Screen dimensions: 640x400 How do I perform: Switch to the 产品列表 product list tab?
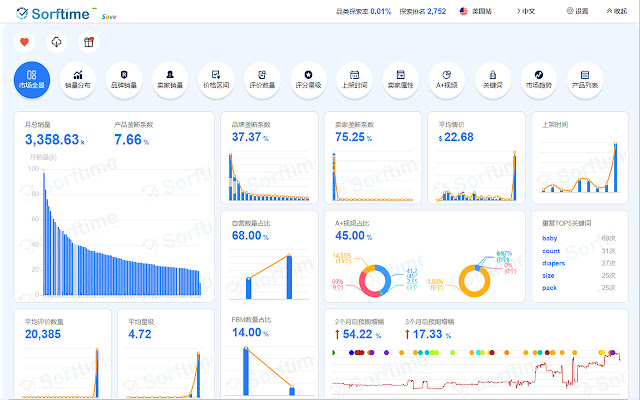585,79
